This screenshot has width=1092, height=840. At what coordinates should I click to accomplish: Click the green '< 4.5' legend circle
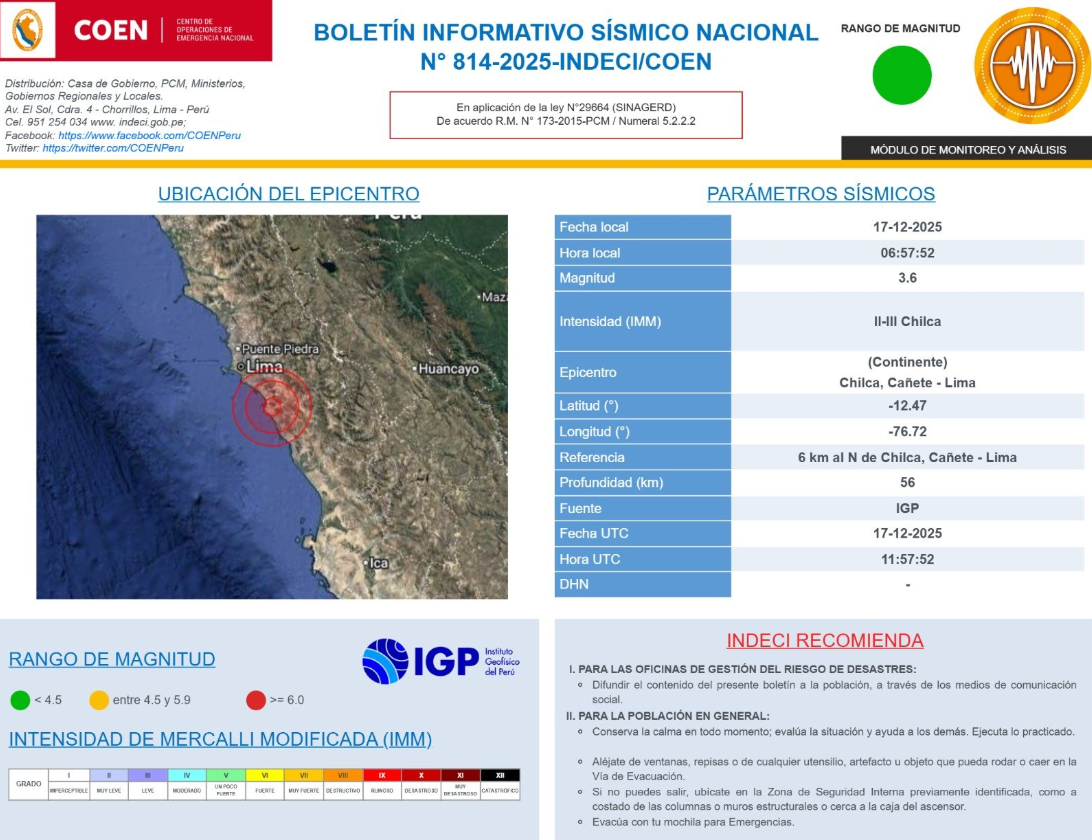click(x=20, y=700)
